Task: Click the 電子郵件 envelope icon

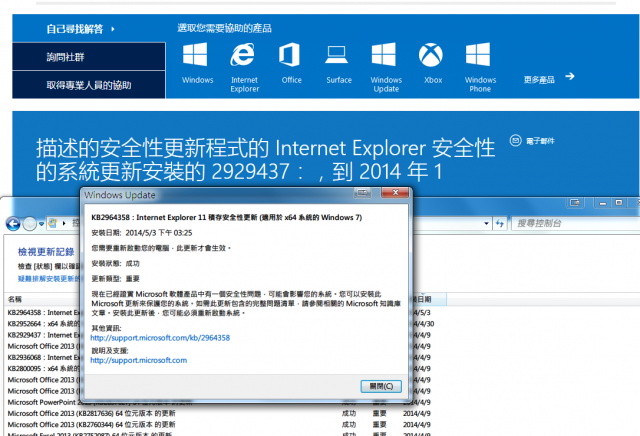Action: pos(516,140)
